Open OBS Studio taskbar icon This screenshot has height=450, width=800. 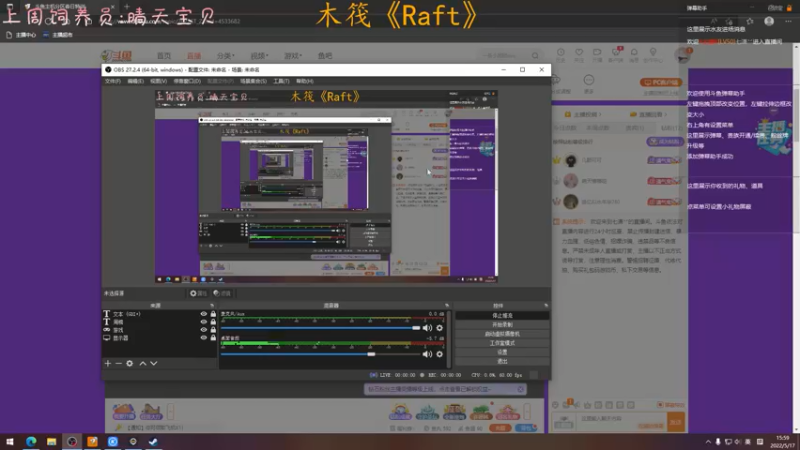click(x=72, y=442)
